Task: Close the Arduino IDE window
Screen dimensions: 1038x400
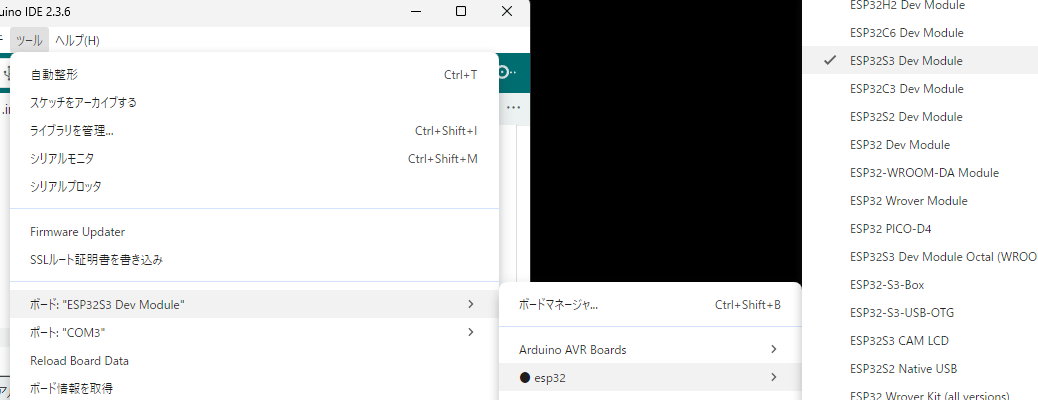Action: [x=507, y=11]
